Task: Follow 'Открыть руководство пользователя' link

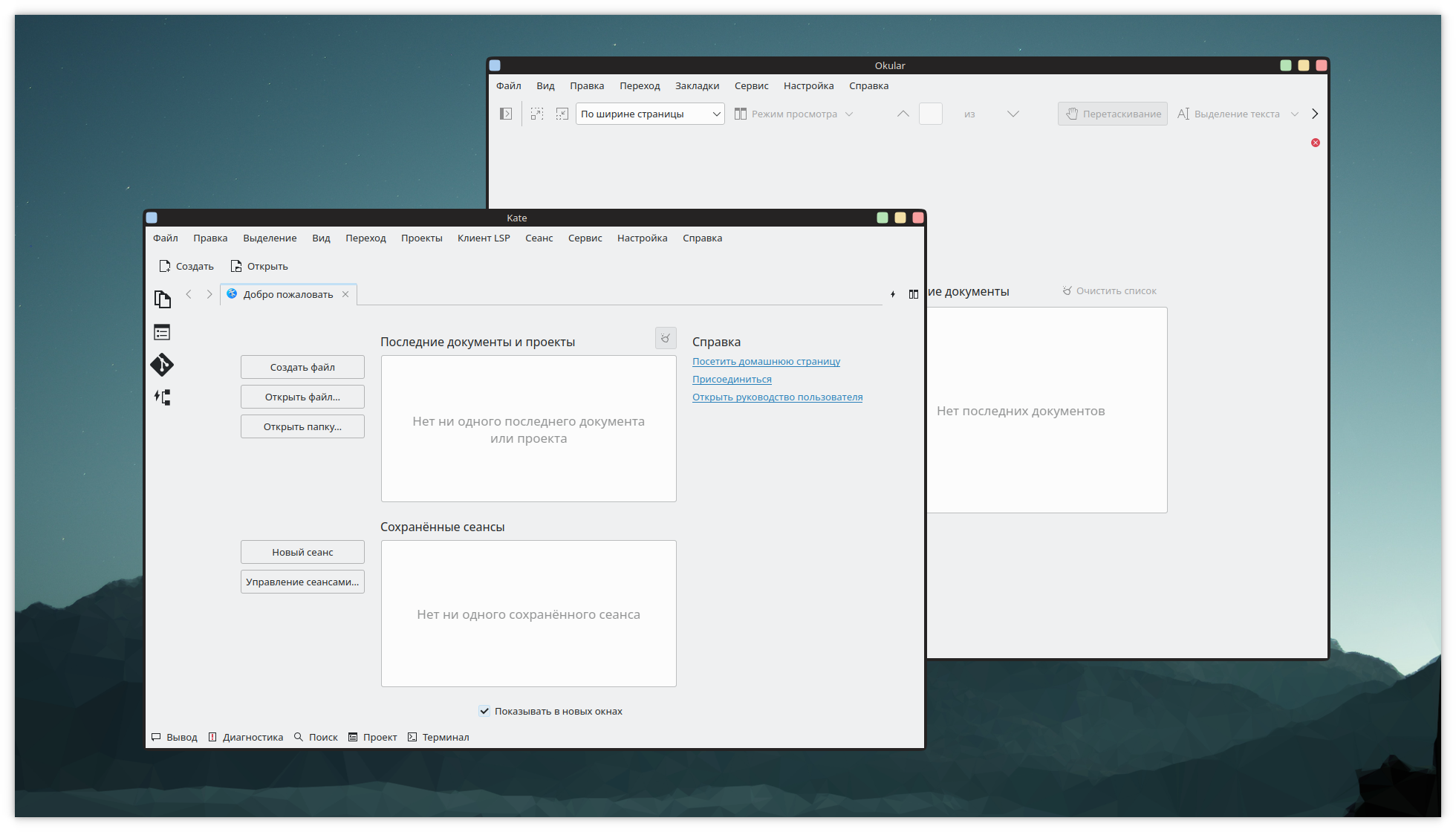Action: tap(777, 397)
